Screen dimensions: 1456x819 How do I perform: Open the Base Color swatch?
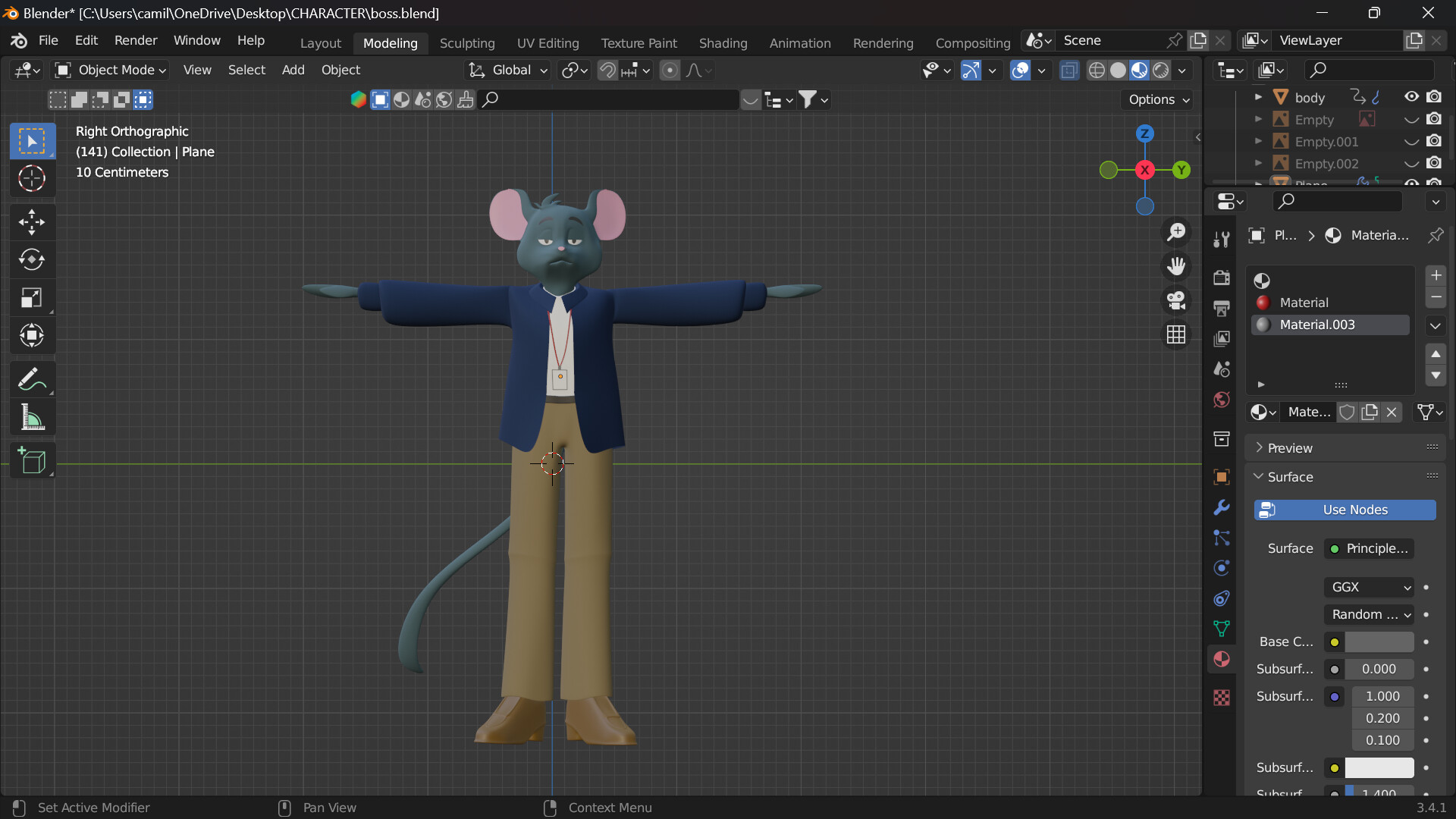[x=1380, y=642]
